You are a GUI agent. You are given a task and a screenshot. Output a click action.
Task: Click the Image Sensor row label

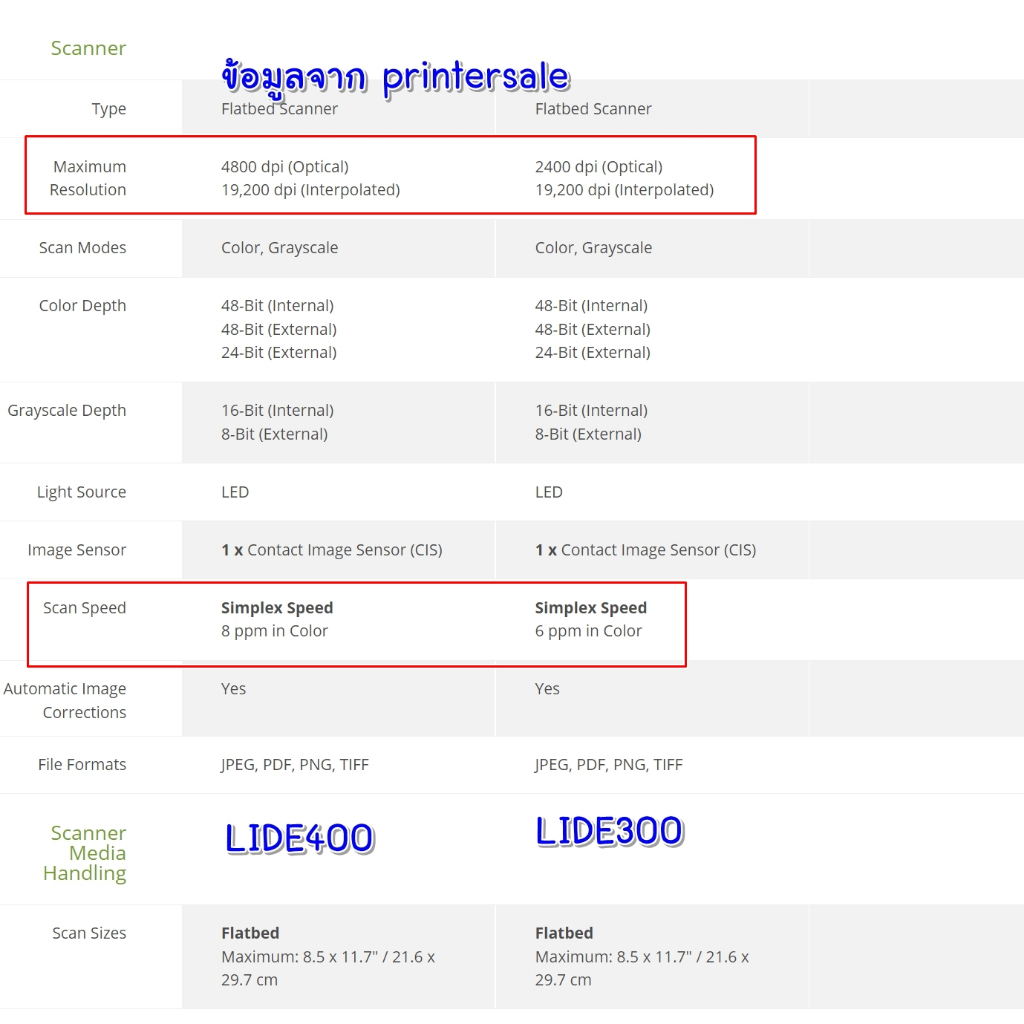tap(77, 550)
